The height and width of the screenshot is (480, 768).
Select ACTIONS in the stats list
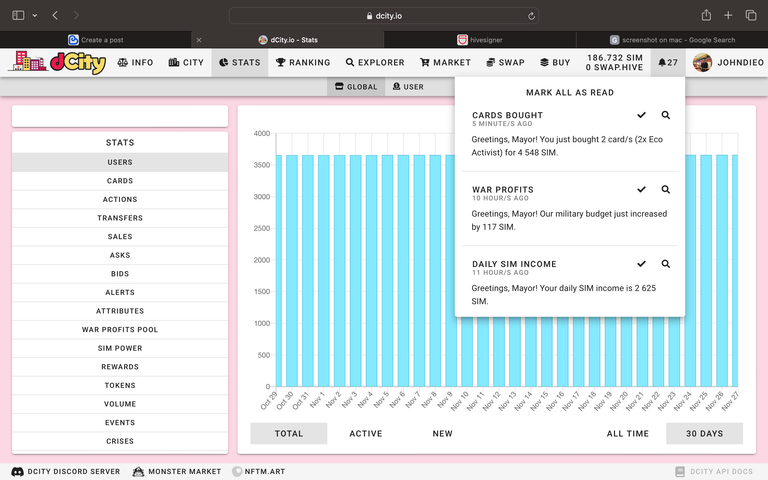pos(120,199)
